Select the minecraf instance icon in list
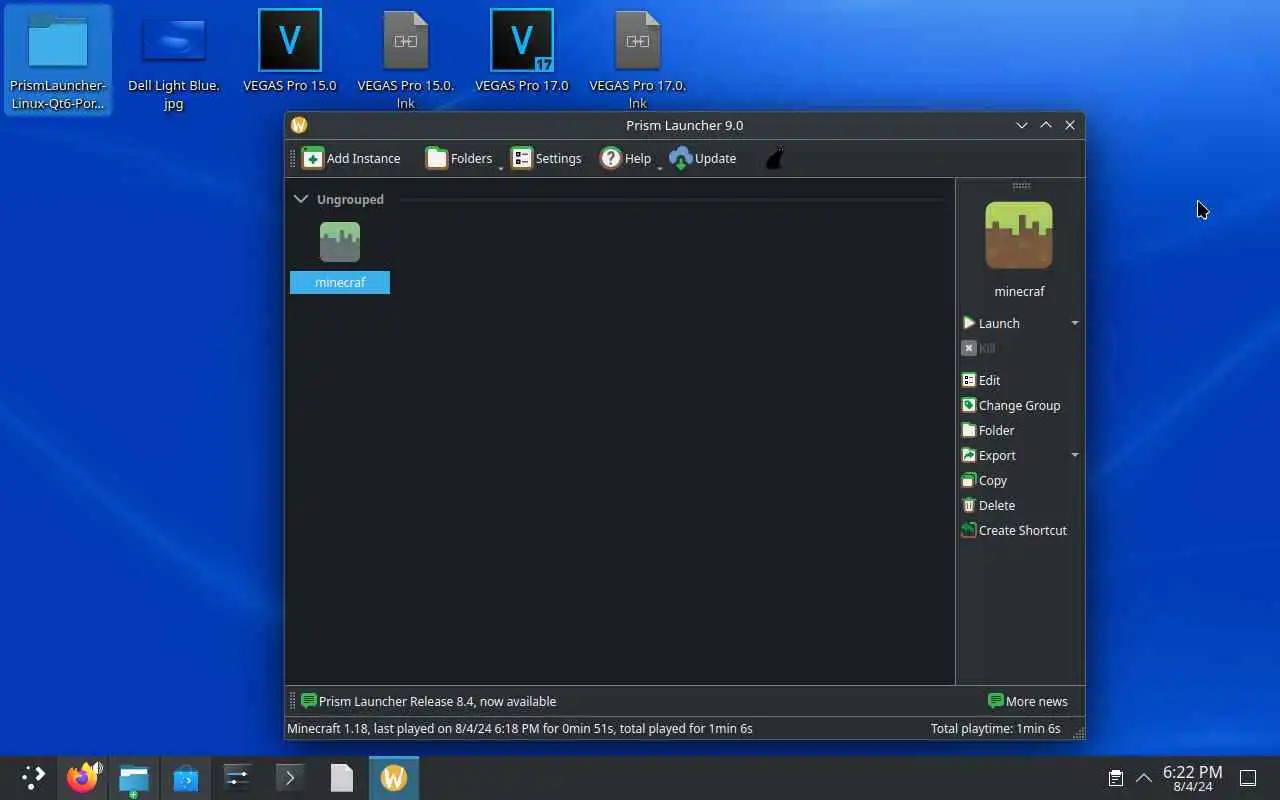This screenshot has height=800, width=1280. 340,242
